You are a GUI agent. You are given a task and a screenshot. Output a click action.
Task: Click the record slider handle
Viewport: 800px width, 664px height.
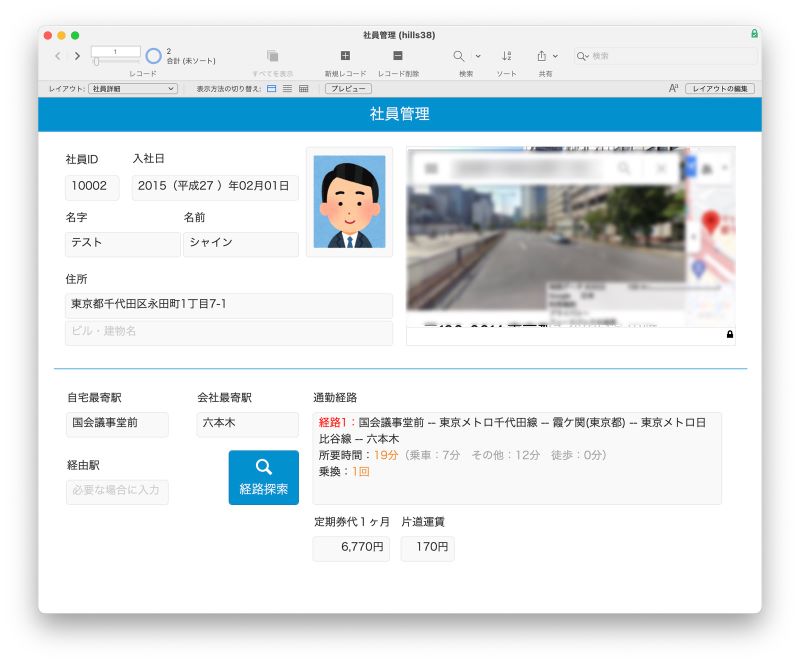(x=96, y=62)
